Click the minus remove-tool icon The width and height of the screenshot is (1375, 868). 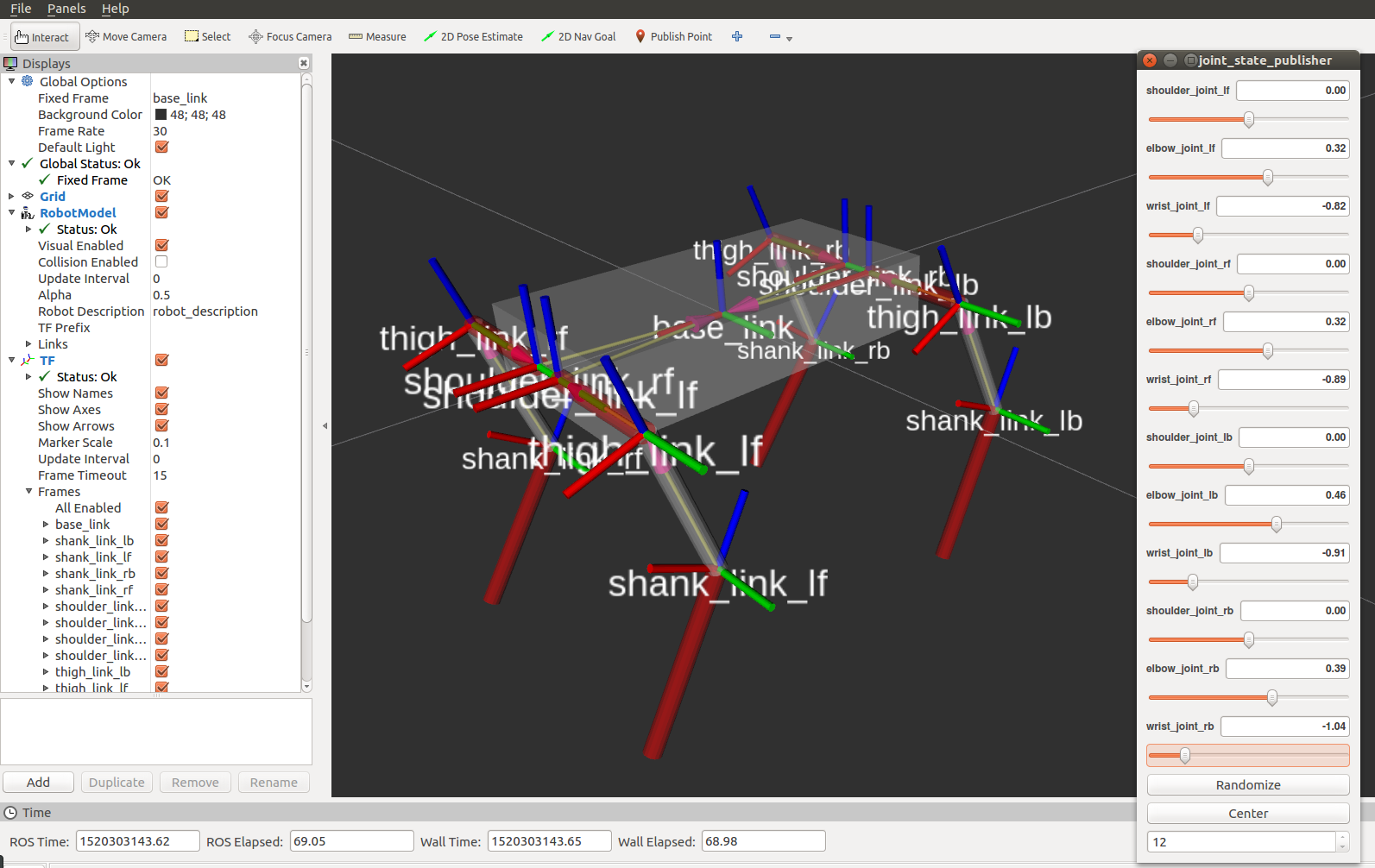(x=775, y=36)
